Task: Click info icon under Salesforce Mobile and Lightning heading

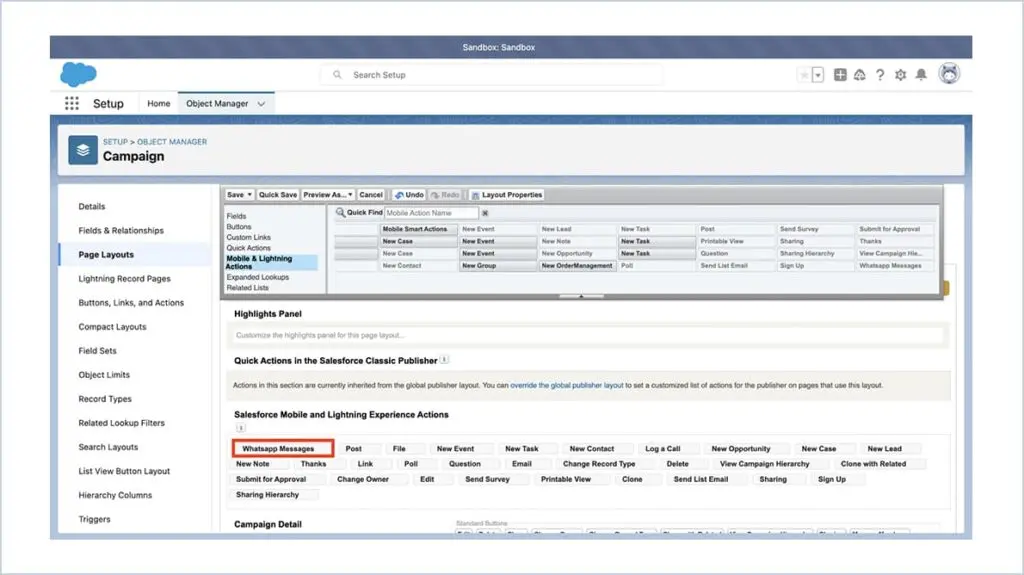Action: point(240,428)
